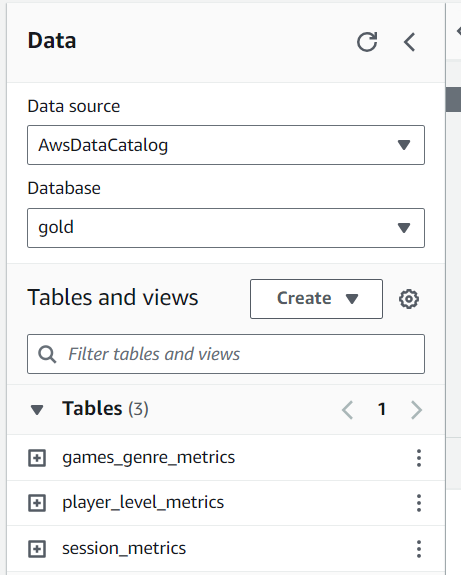Image resolution: width=461 pixels, height=575 pixels.
Task: Expand the session_metrics table
Action: point(37,549)
